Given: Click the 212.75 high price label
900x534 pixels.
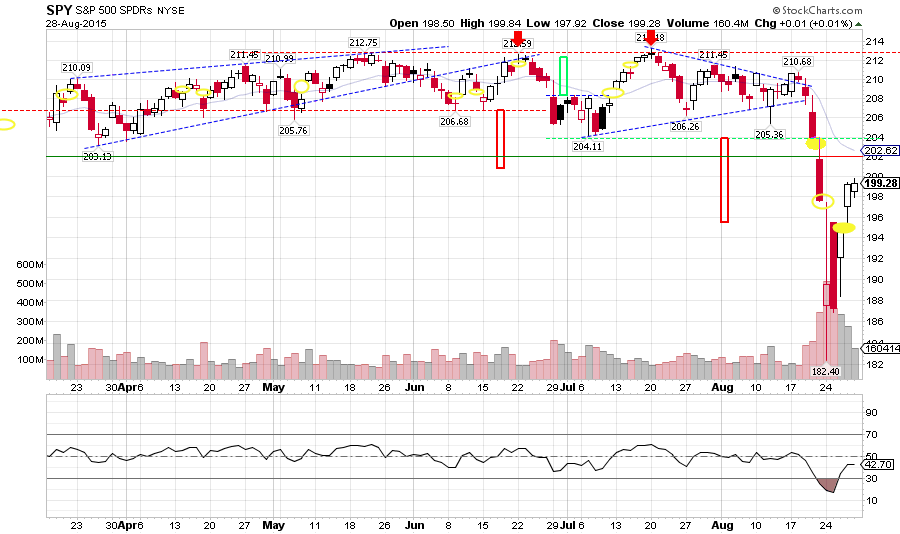Looking at the screenshot, I should (363, 42).
